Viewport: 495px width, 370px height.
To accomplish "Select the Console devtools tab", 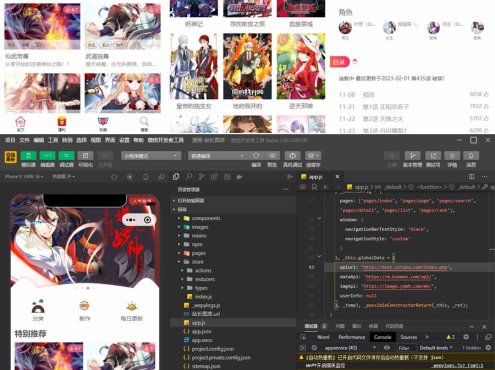I will pyautogui.click(x=382, y=337).
